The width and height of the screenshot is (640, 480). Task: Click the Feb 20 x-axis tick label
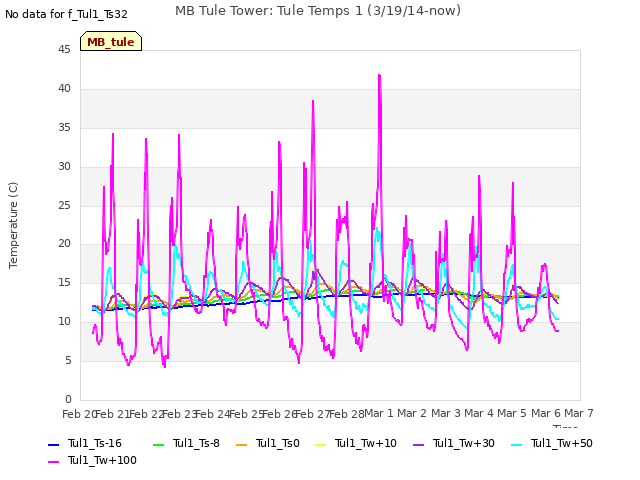[79, 414]
